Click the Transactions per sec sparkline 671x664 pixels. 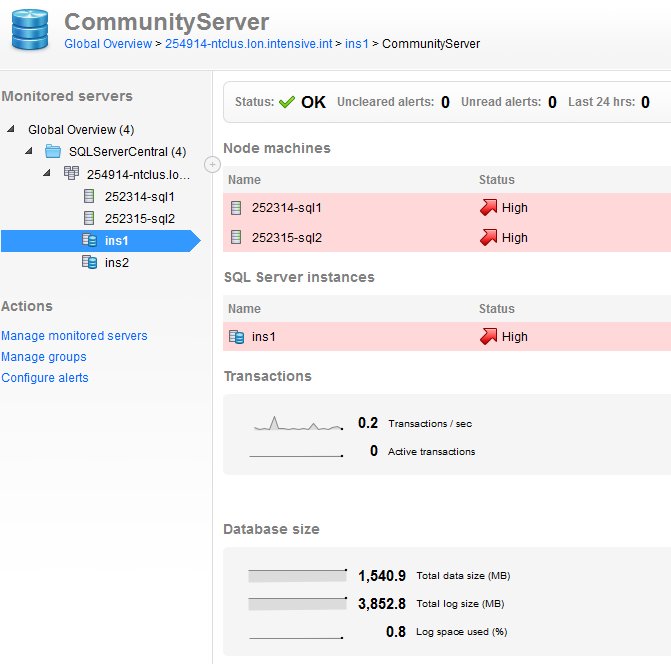coord(298,424)
